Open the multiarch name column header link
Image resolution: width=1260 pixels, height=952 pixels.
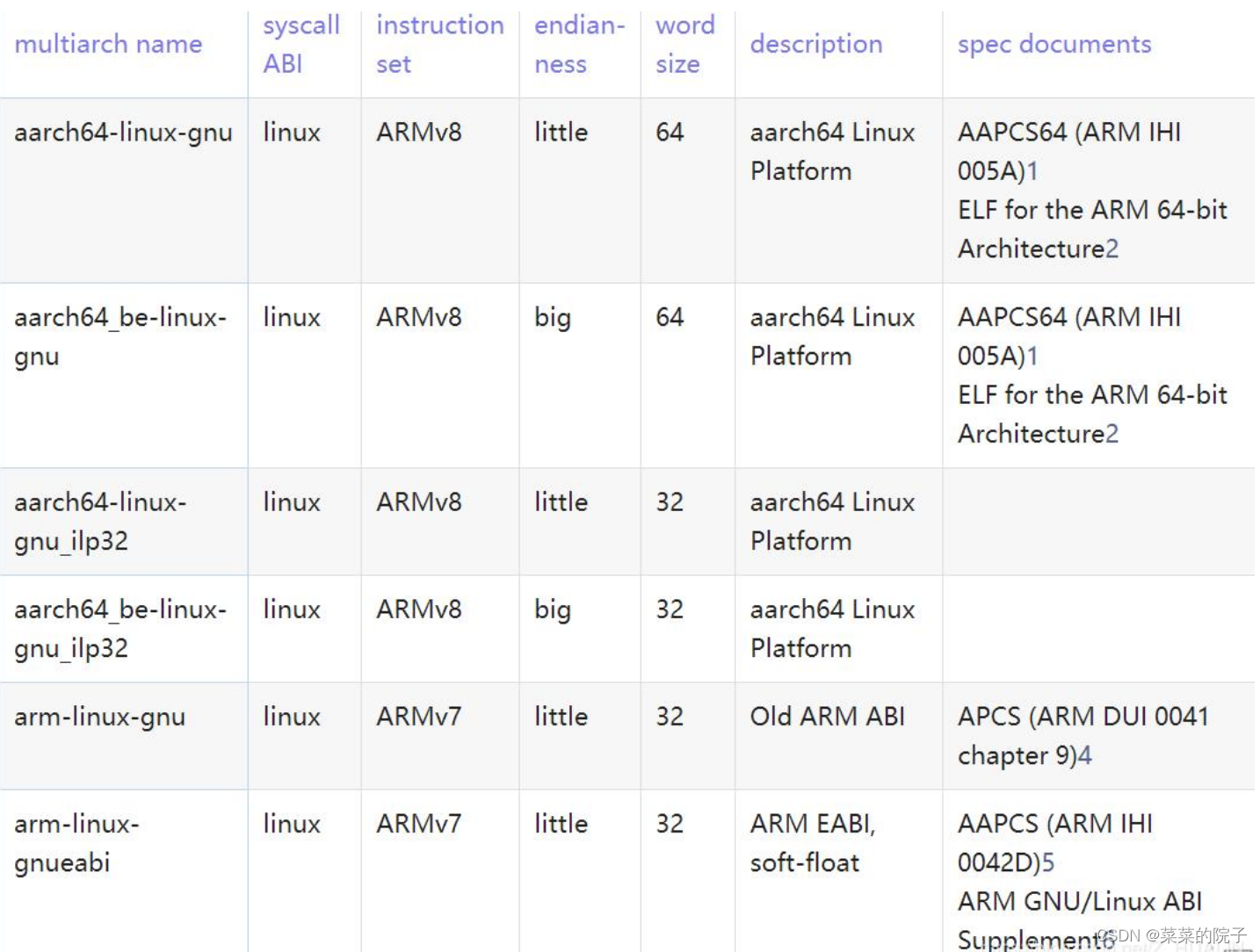(x=108, y=44)
